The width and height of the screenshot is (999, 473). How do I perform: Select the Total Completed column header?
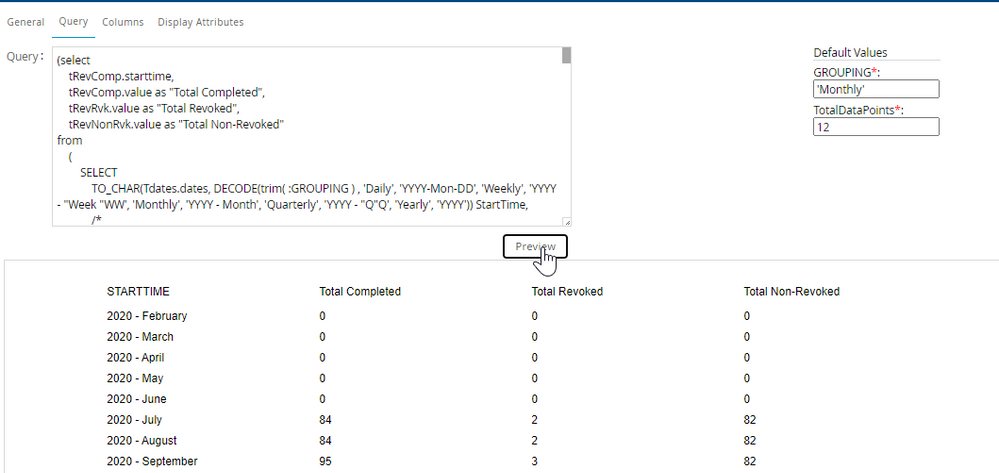pyautogui.click(x=360, y=292)
